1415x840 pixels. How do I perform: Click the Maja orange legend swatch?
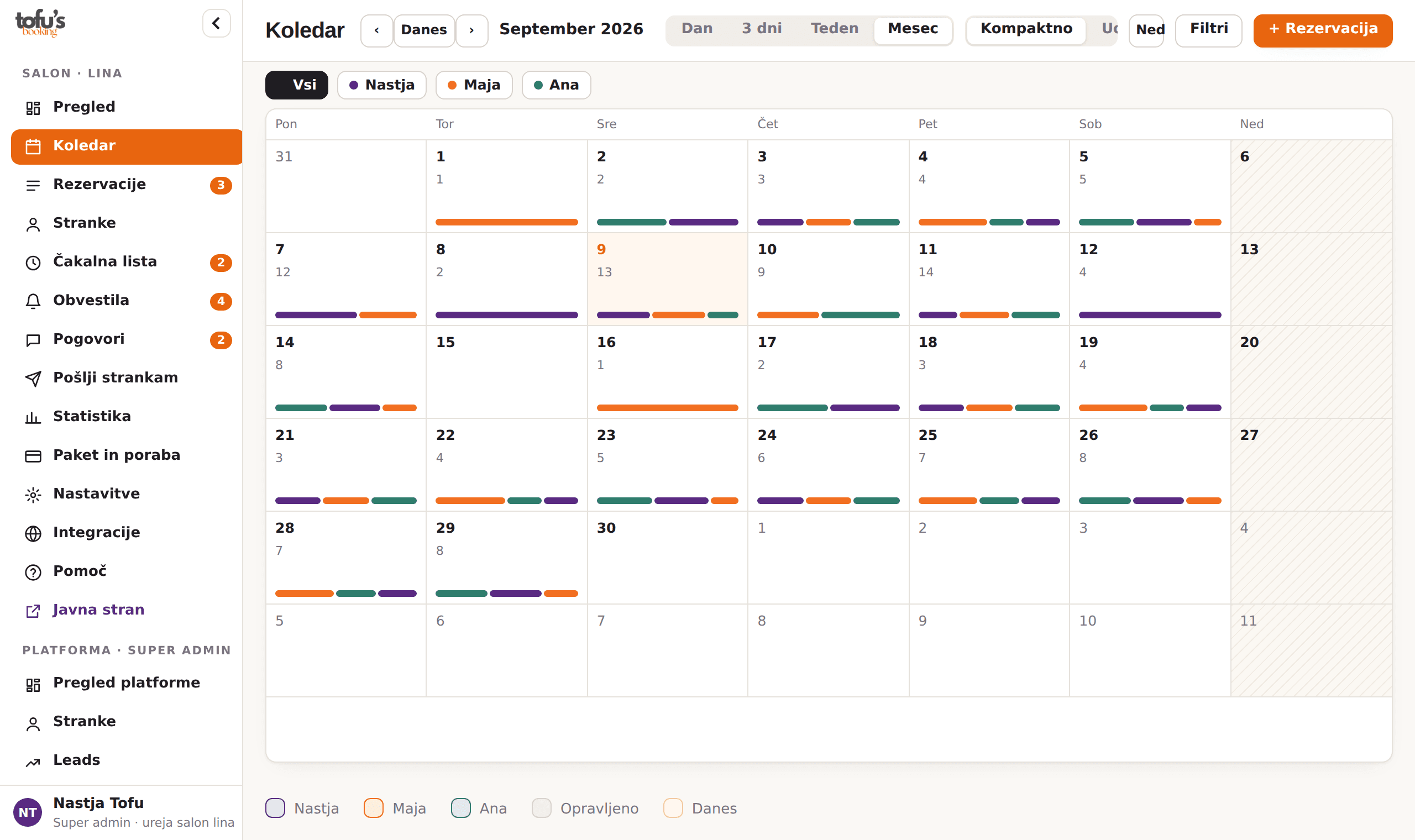[374, 808]
